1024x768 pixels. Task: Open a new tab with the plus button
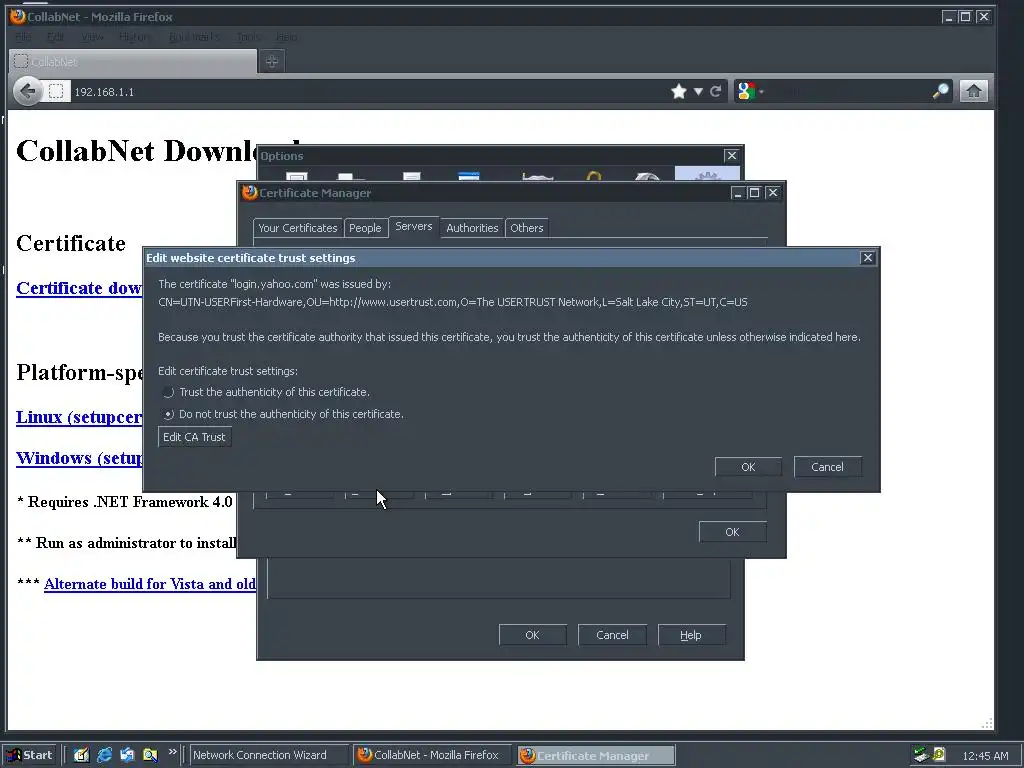pos(272,61)
